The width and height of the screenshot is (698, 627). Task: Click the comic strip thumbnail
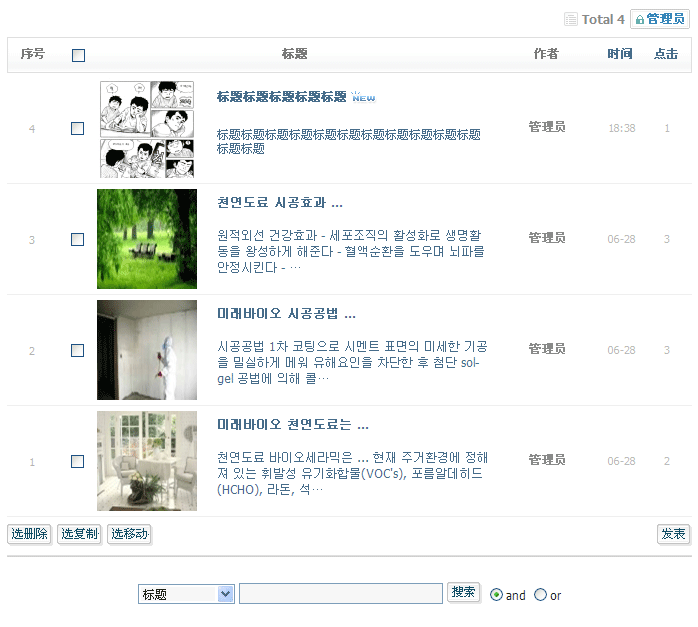coord(147,129)
